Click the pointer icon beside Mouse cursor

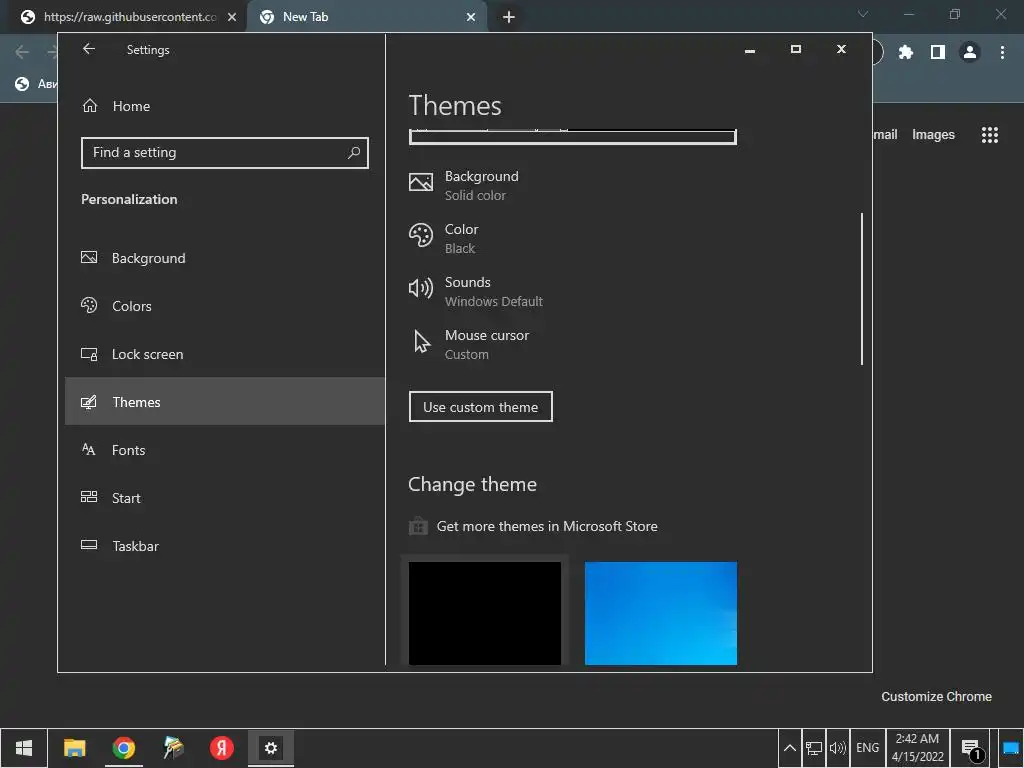click(422, 341)
